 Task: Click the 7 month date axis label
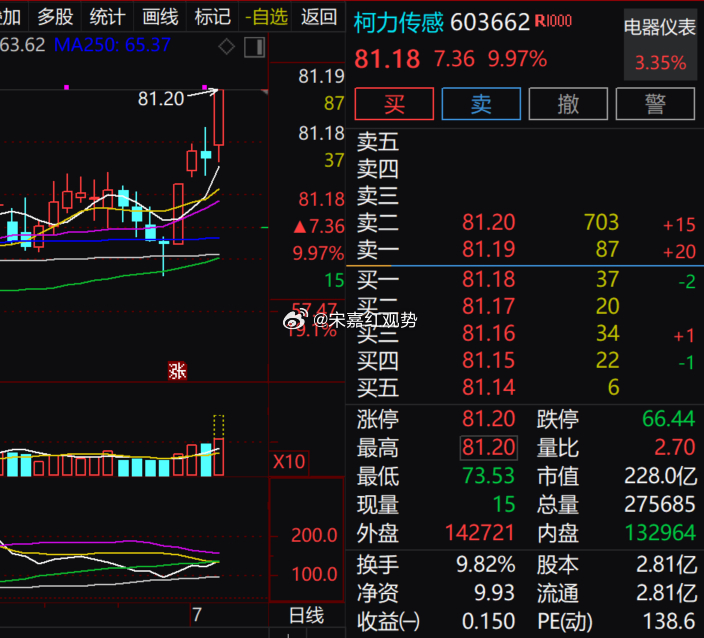coord(197,615)
